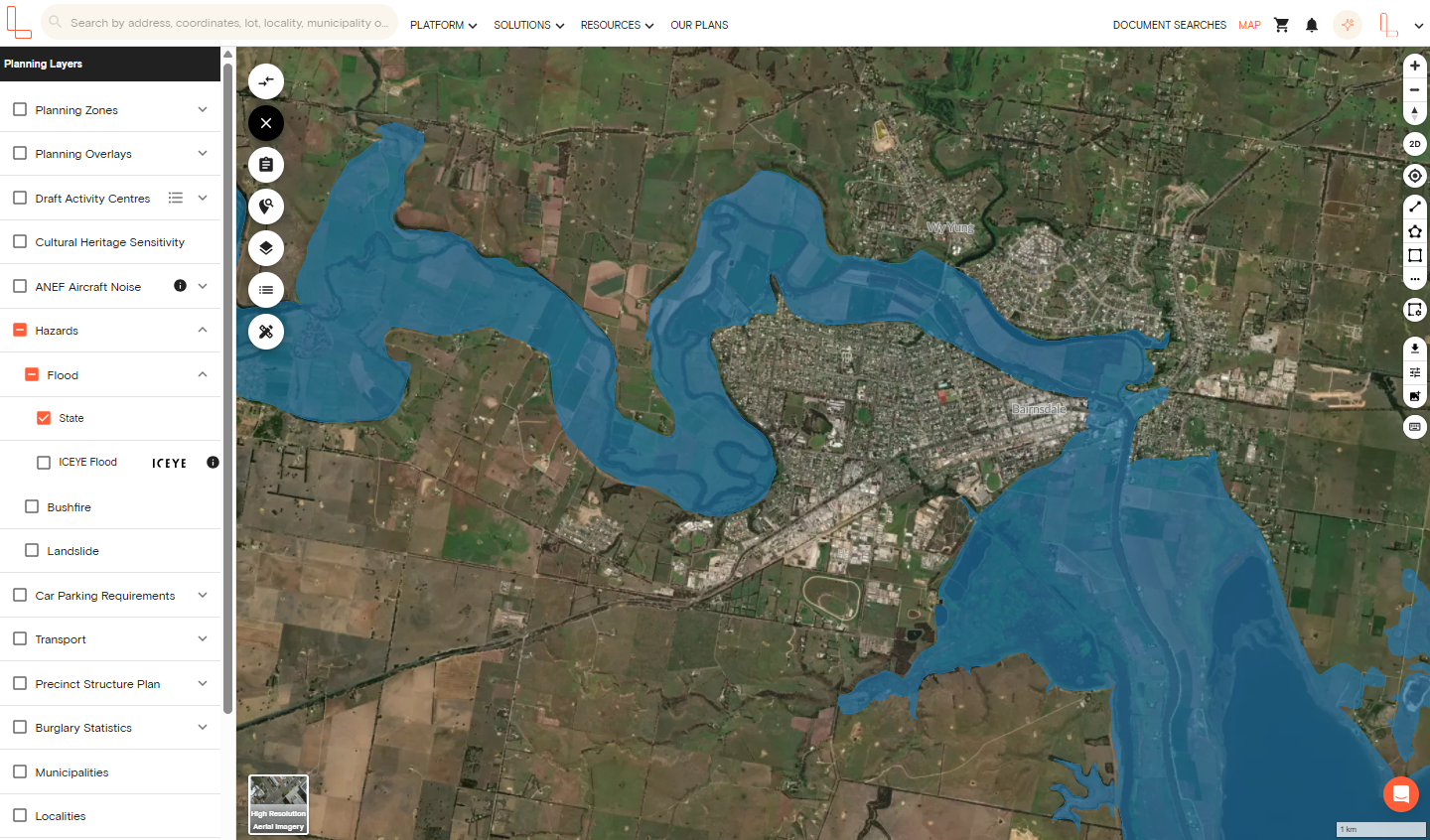Image resolution: width=1430 pixels, height=840 pixels.
Task: Zoom in with the plus icon
Action: [x=1415, y=66]
